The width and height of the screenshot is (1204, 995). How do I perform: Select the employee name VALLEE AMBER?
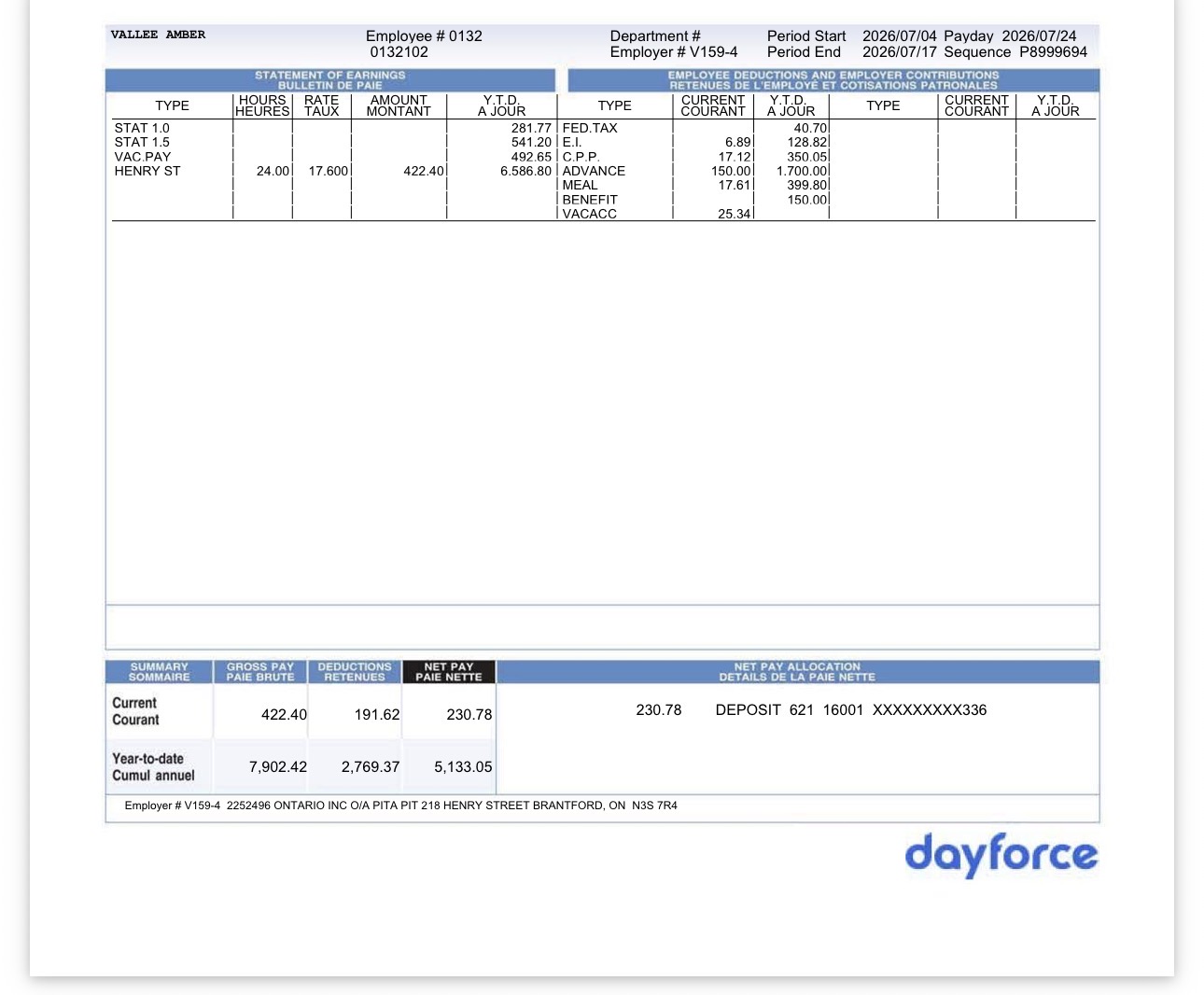pos(158,35)
